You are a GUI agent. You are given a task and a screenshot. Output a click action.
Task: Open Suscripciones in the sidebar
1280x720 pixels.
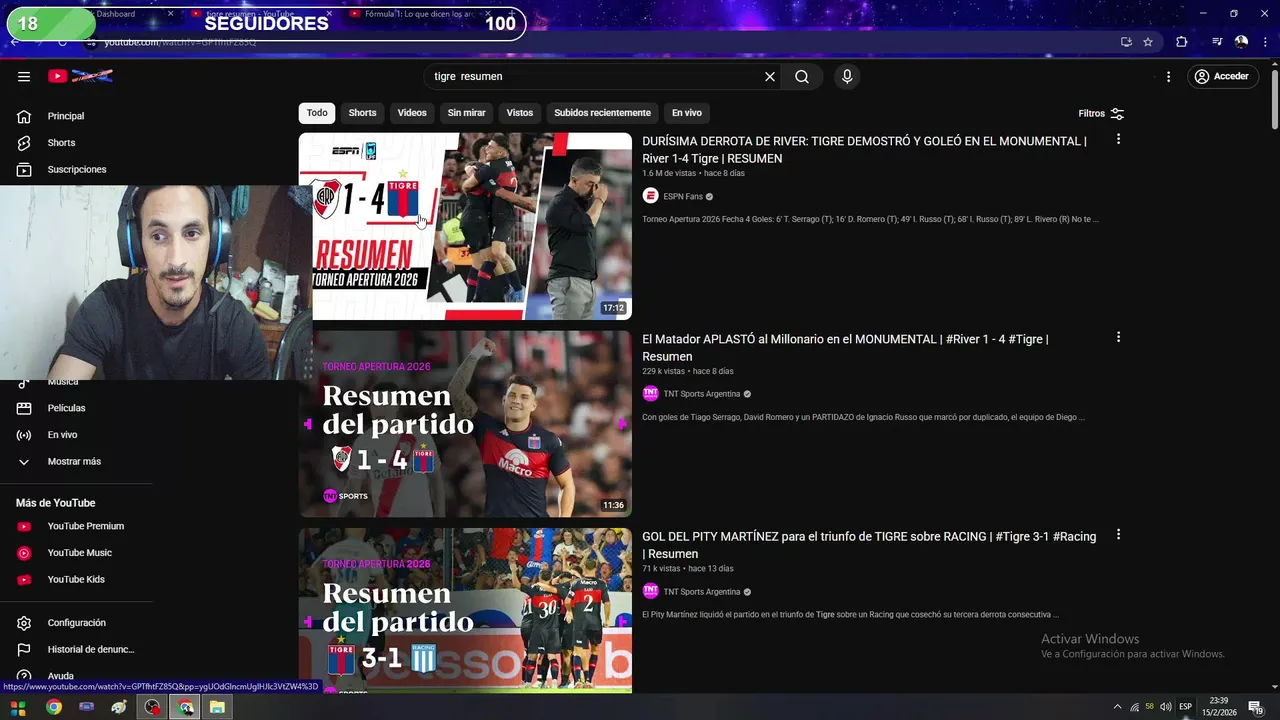coord(76,170)
